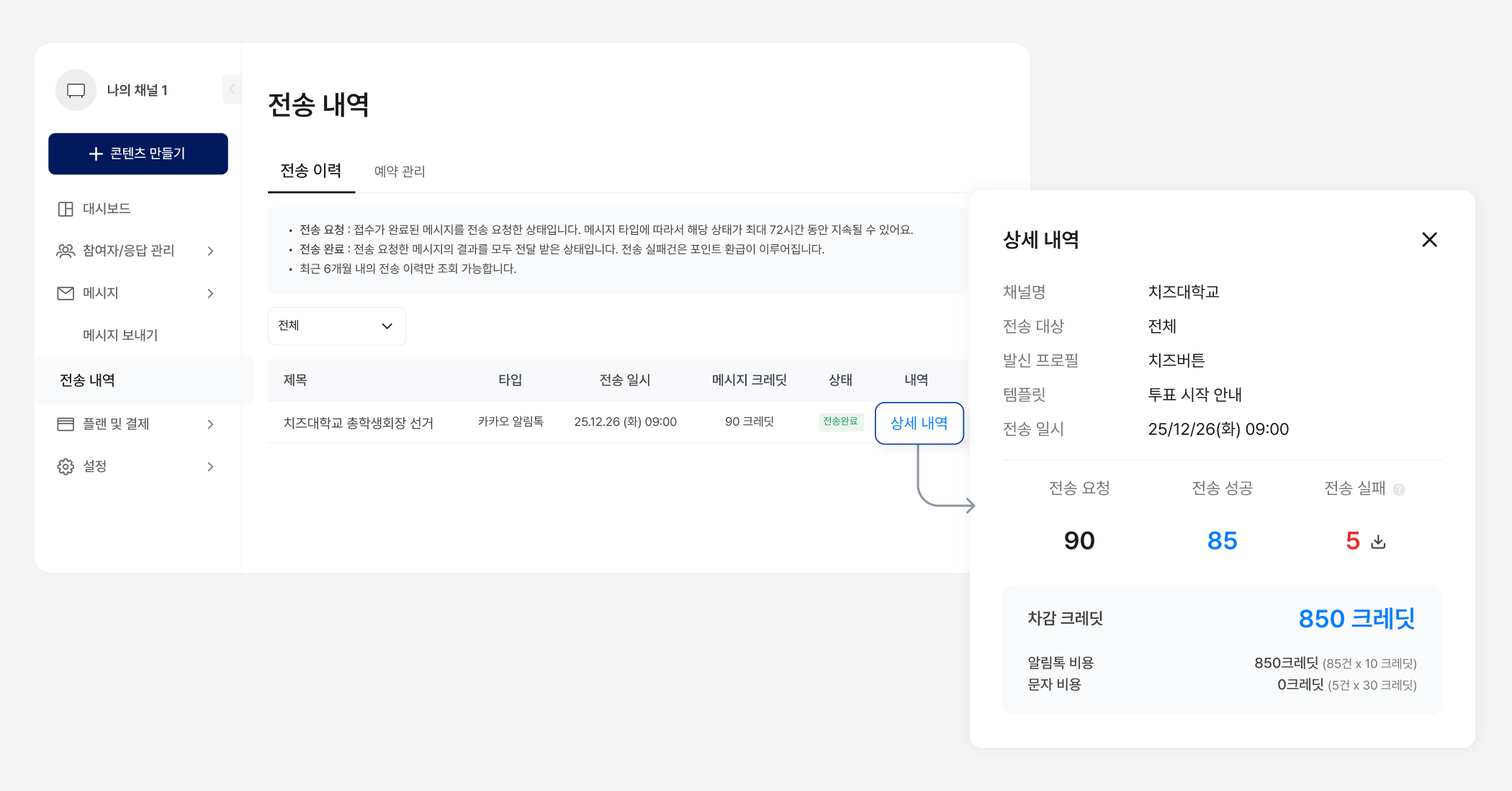Close the 상세 내역 panel

pyautogui.click(x=1429, y=240)
